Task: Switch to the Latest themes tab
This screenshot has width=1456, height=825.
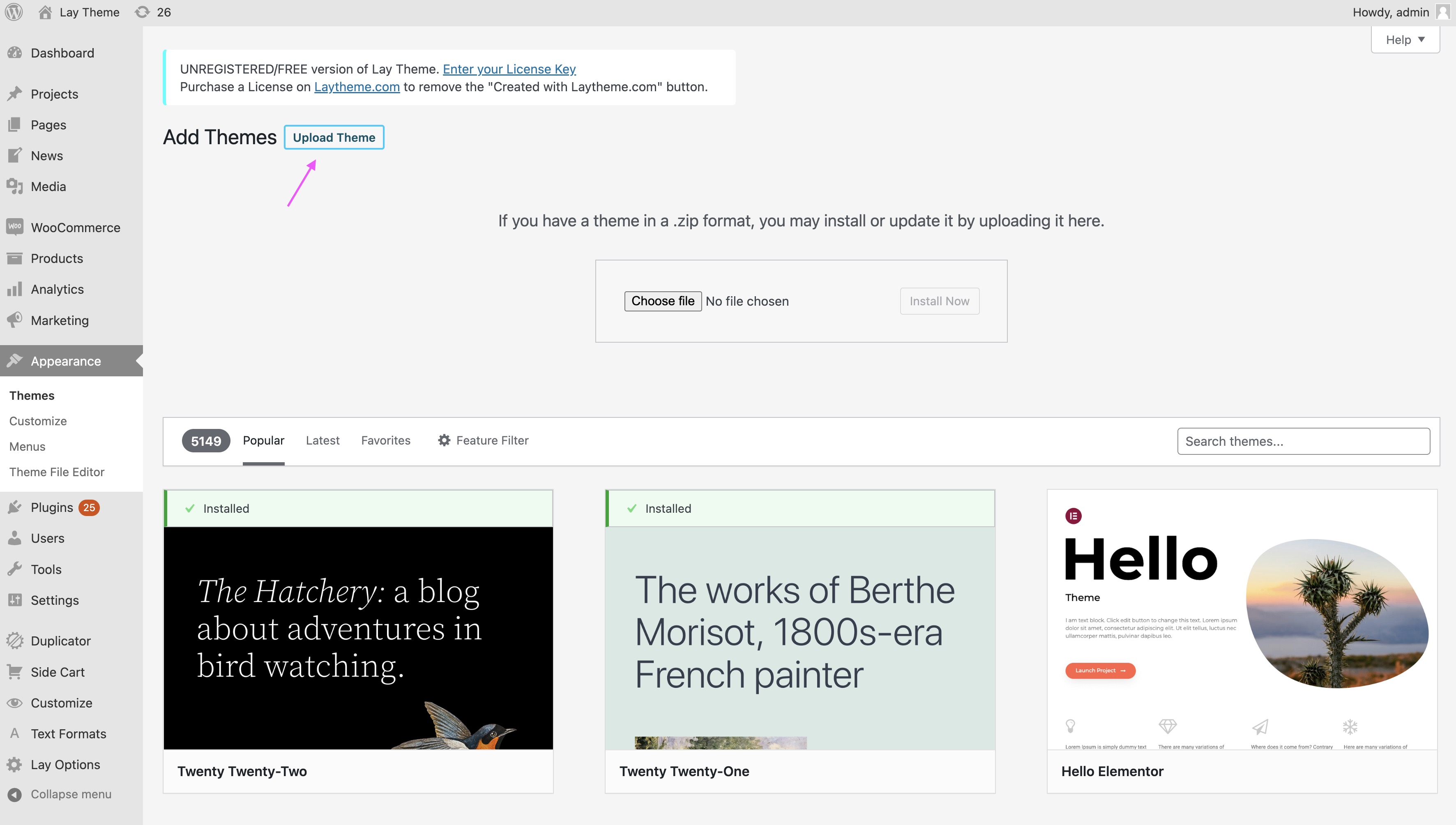Action: 323,440
